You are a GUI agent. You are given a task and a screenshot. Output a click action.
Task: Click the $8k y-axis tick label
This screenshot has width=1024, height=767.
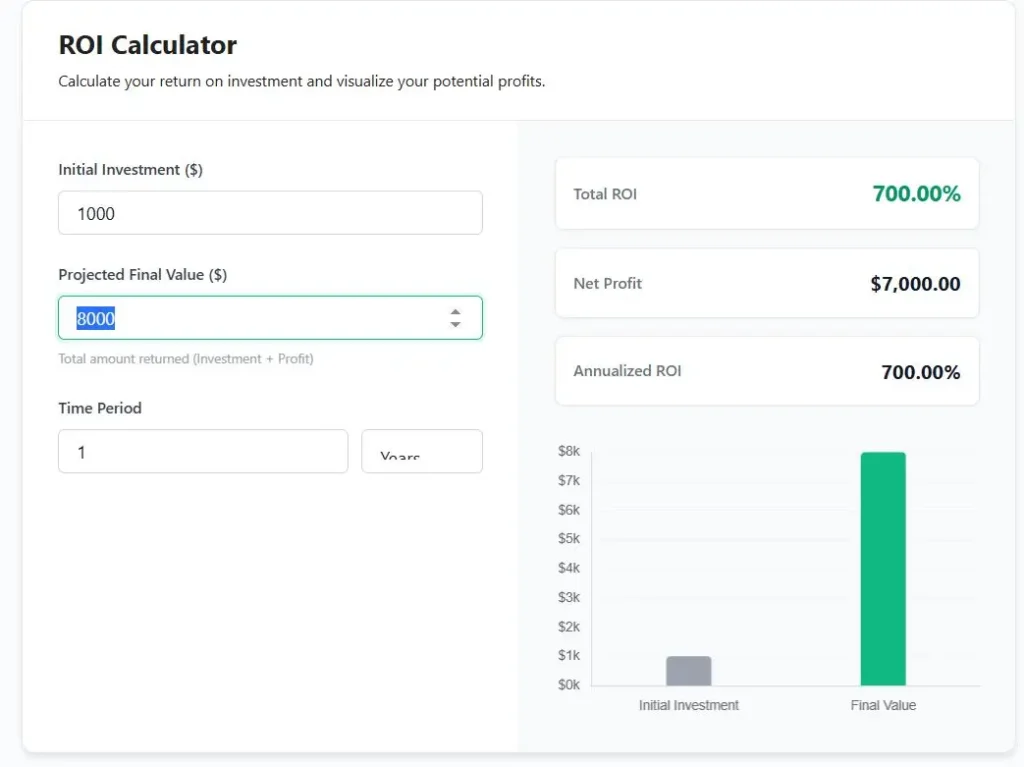tap(568, 451)
